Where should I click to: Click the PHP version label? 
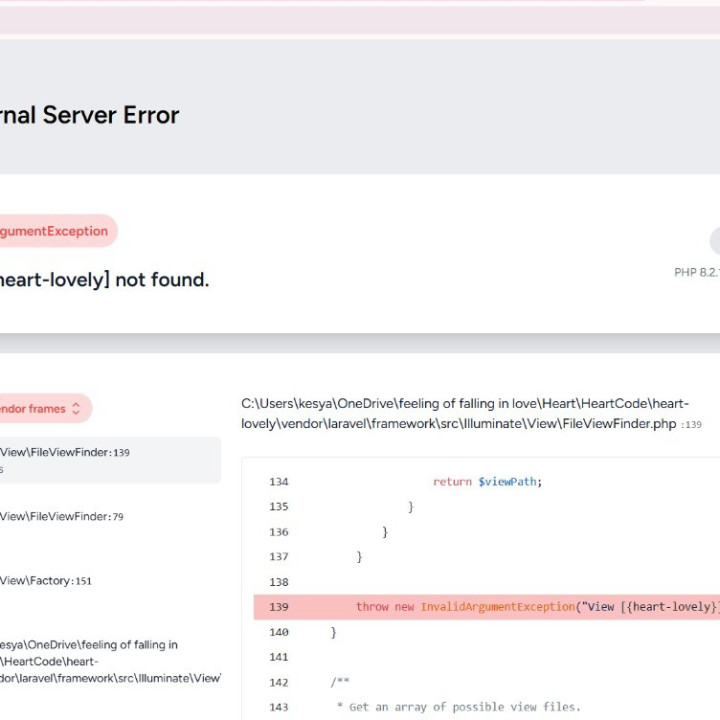click(x=697, y=272)
